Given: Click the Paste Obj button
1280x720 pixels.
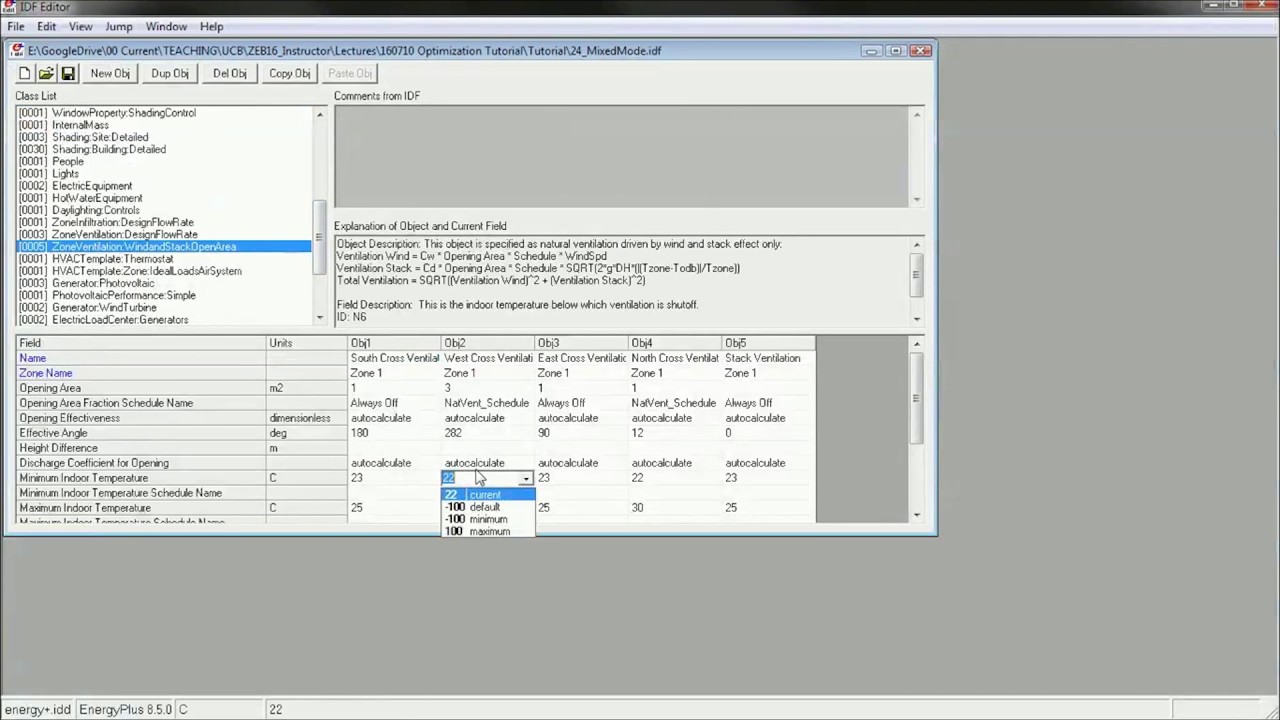Looking at the screenshot, I should (350, 73).
